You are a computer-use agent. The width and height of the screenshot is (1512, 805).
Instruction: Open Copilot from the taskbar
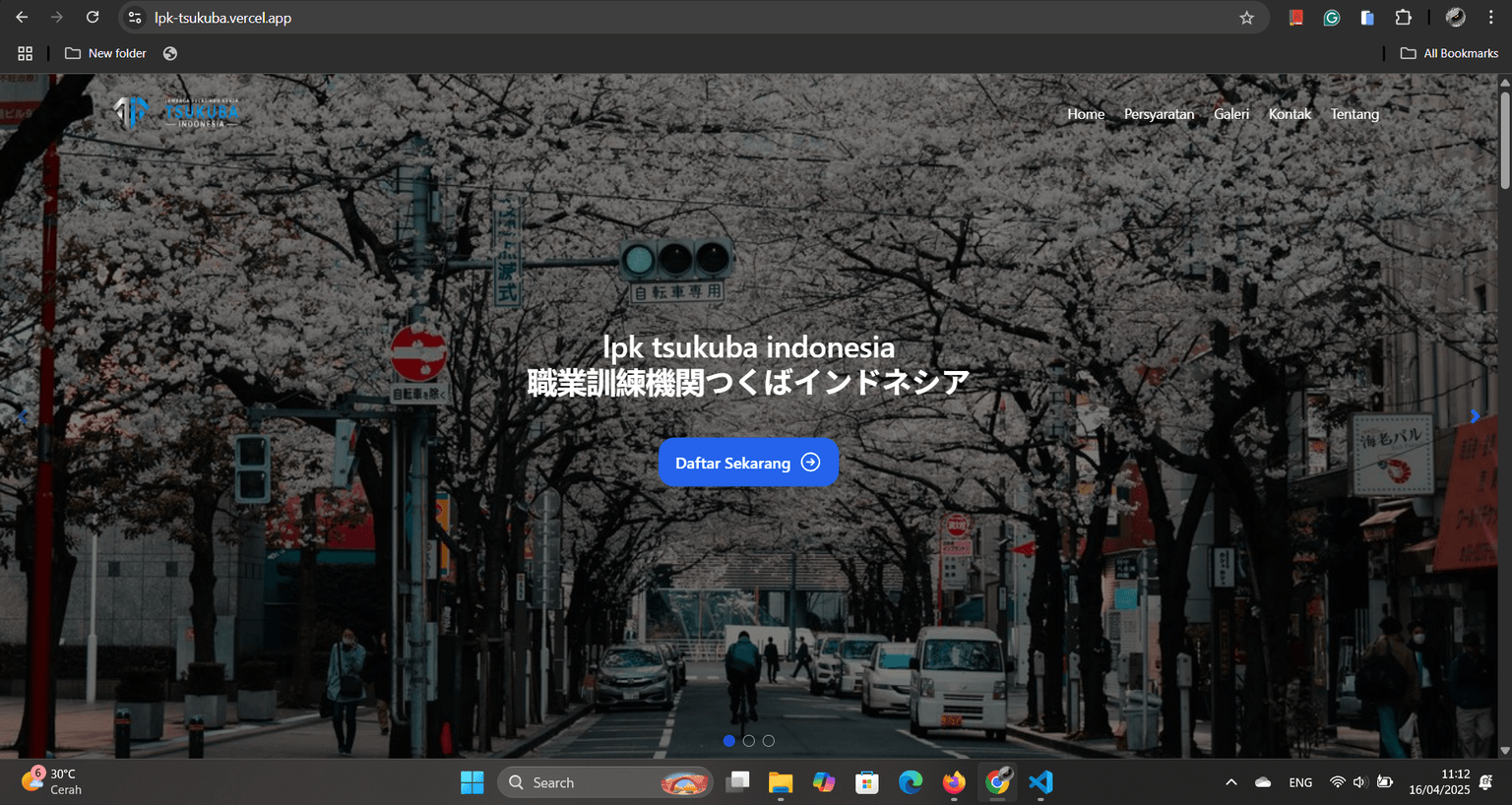[x=824, y=782]
